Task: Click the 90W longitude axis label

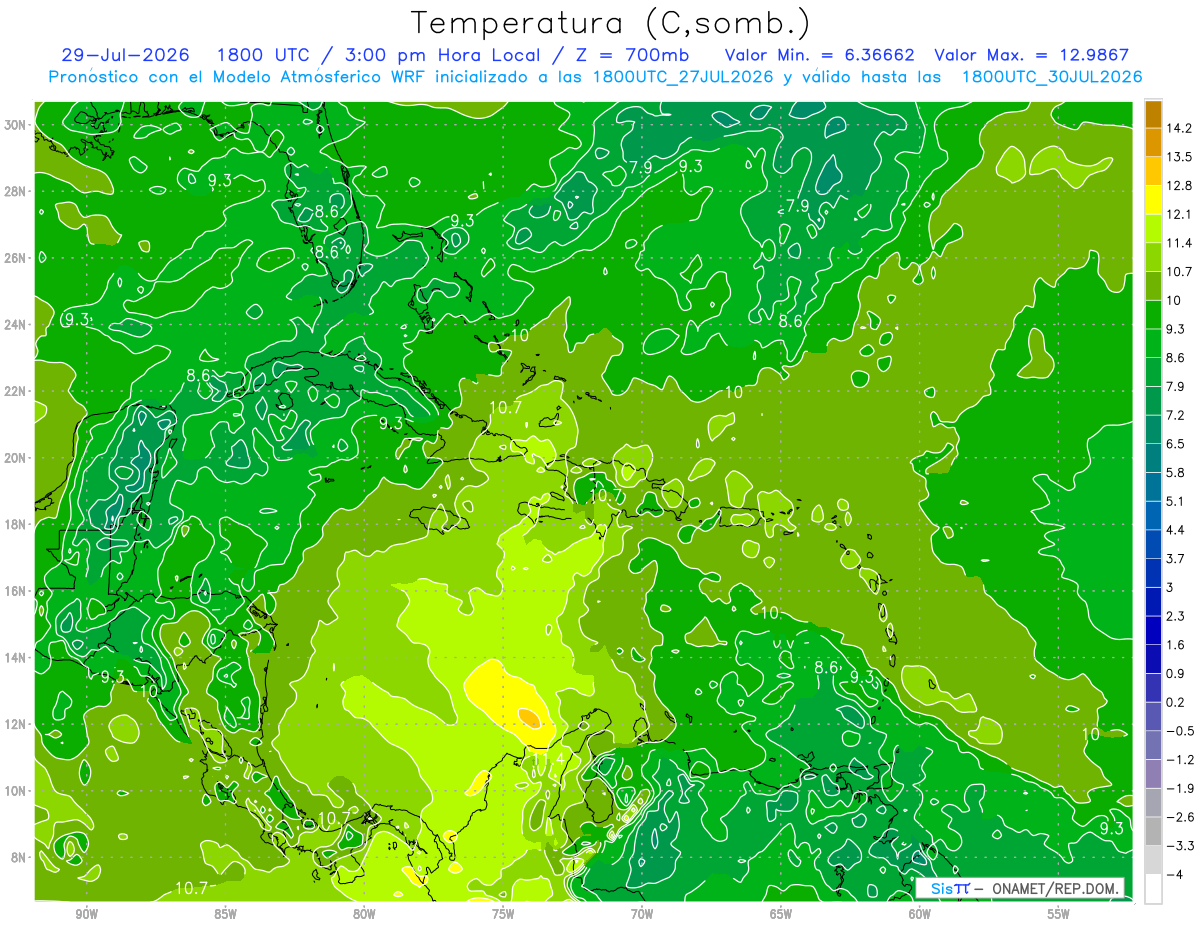Action: point(86,913)
